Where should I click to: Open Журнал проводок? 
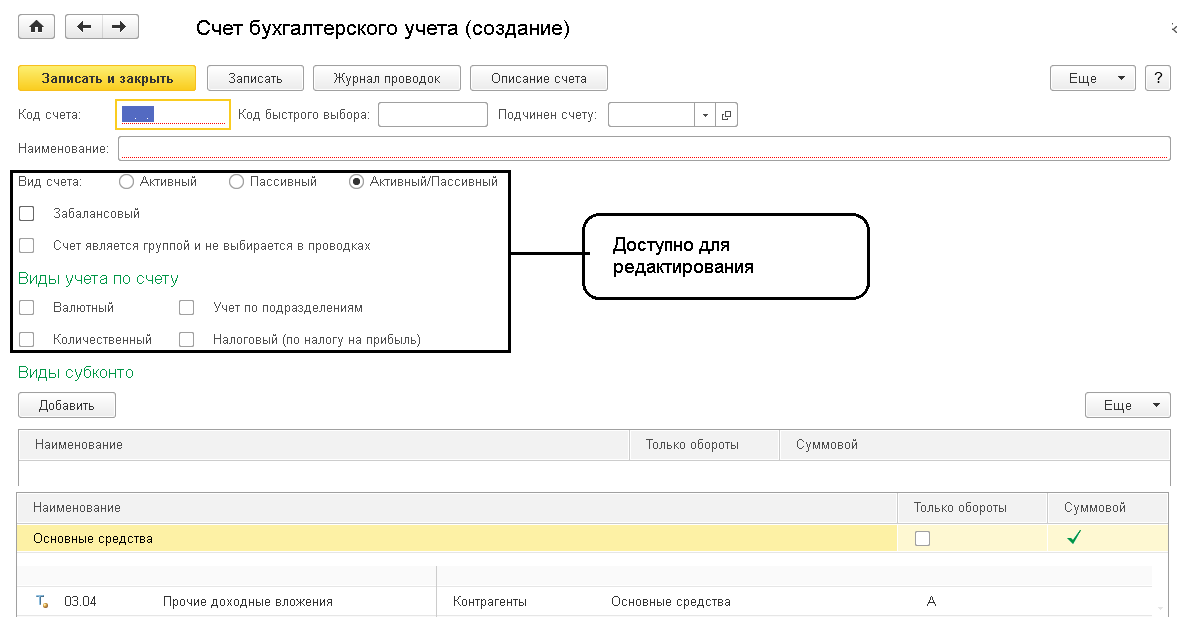[387, 78]
